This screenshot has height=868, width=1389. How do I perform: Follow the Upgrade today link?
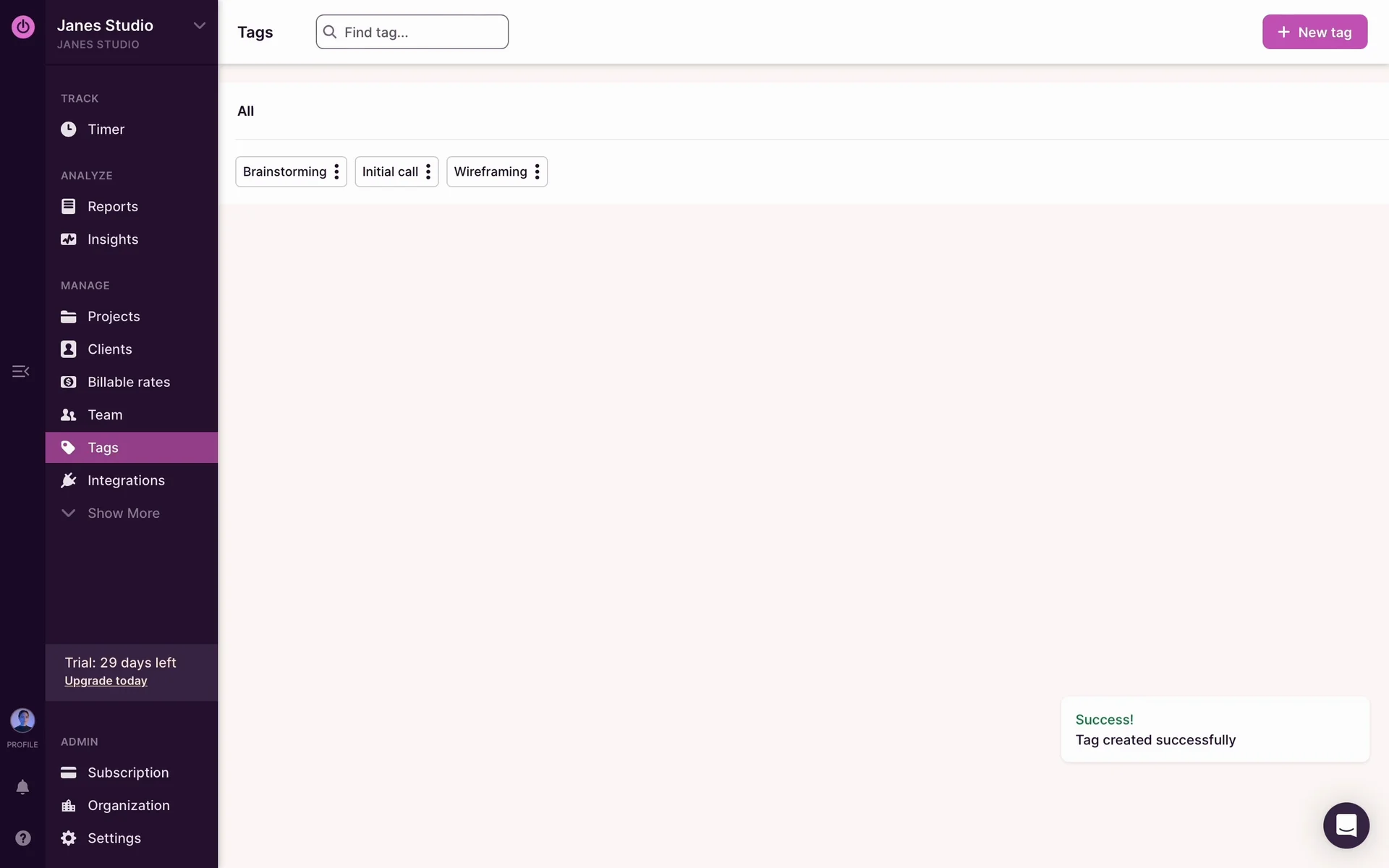tap(106, 681)
